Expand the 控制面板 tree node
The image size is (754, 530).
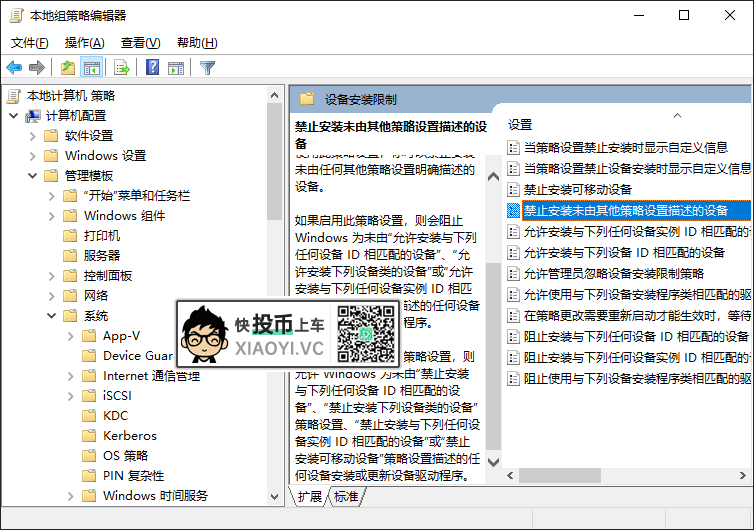(52, 276)
